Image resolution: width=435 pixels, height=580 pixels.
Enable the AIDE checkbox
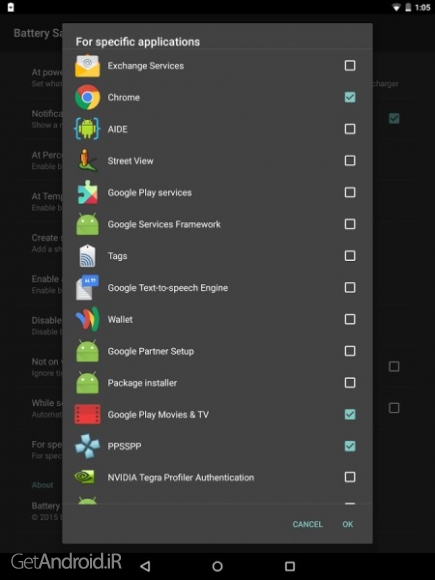point(350,129)
